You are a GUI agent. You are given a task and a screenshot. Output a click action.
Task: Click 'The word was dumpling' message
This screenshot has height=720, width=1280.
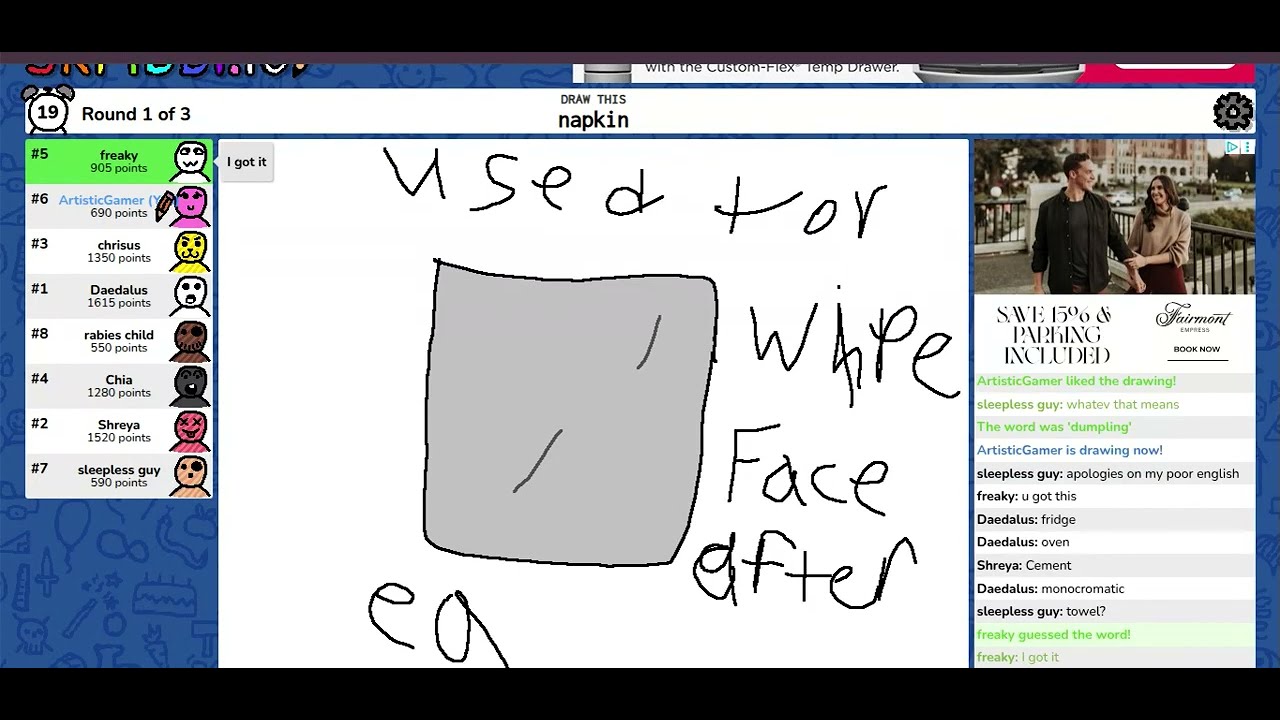(1054, 427)
